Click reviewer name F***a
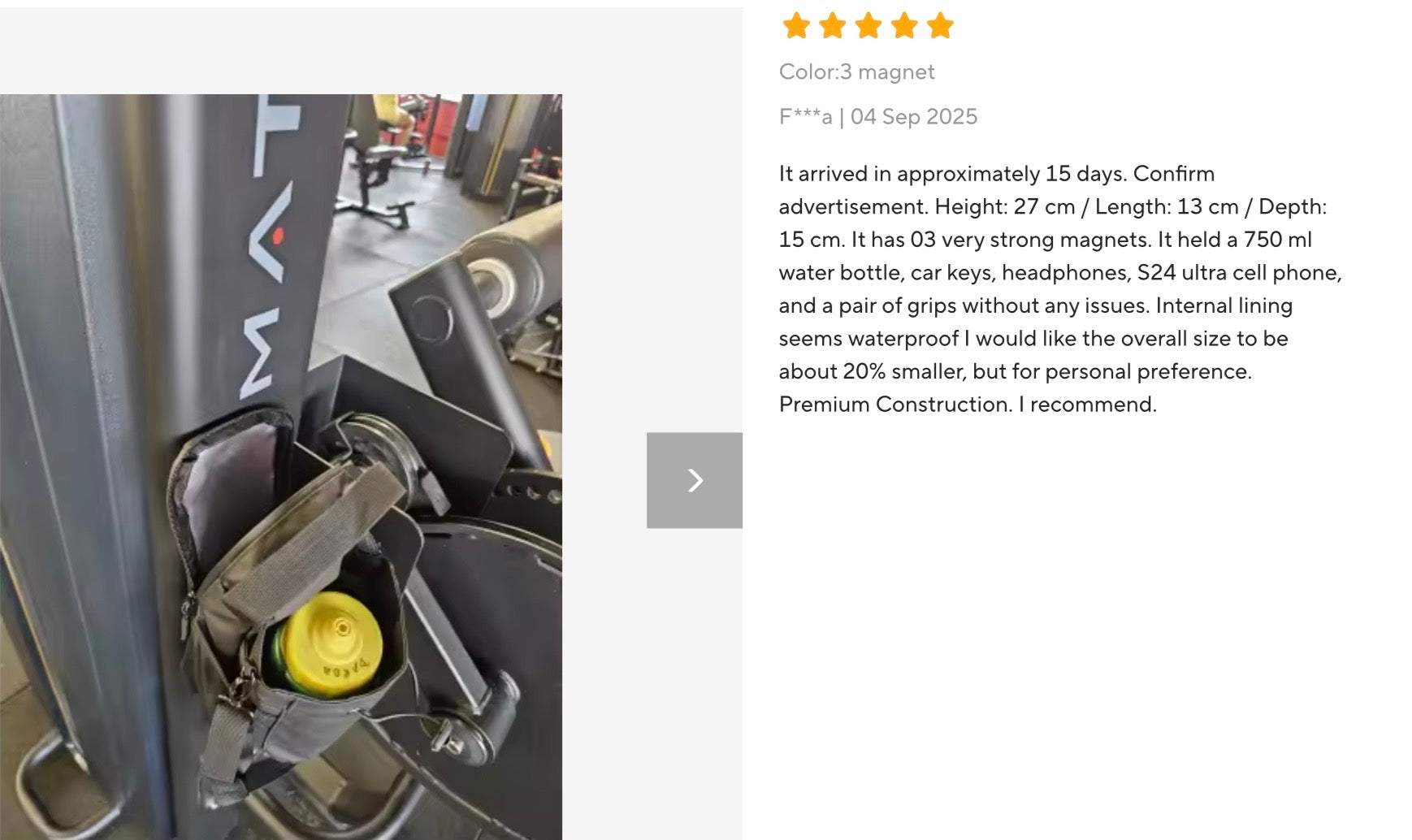The height and width of the screenshot is (840, 1412). 805,116
